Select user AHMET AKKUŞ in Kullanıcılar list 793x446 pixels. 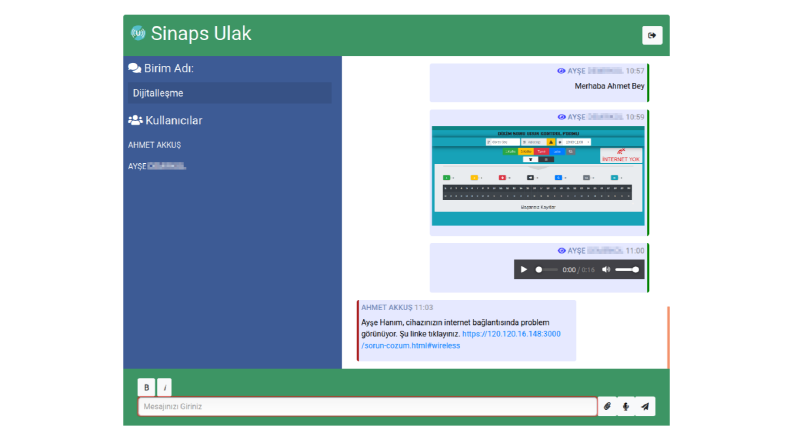(154, 145)
